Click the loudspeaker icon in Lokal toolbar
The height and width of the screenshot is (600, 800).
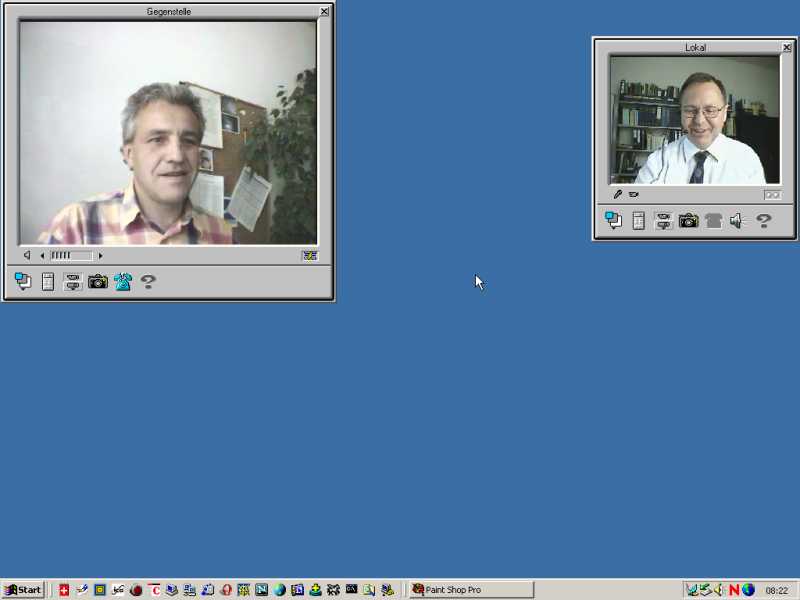(736, 220)
